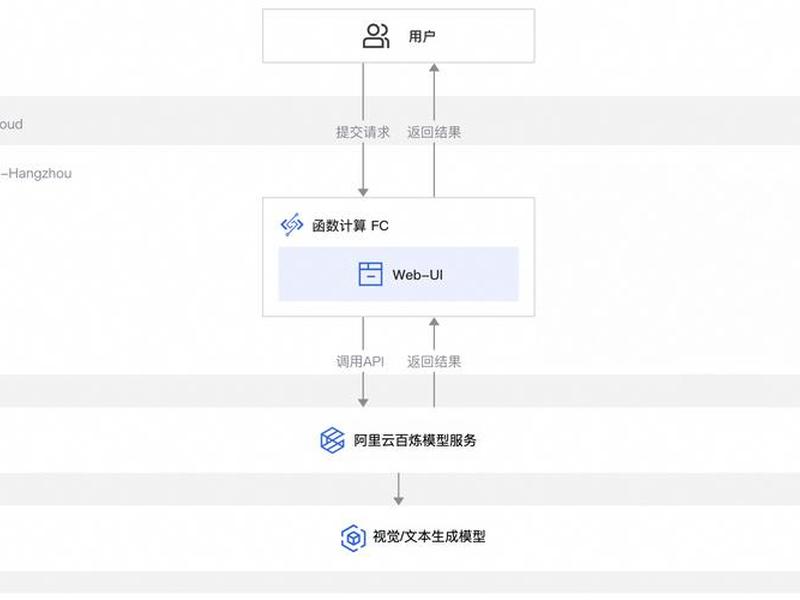Select the 用户 label text
Screen dimensions: 800x600
tap(422, 37)
